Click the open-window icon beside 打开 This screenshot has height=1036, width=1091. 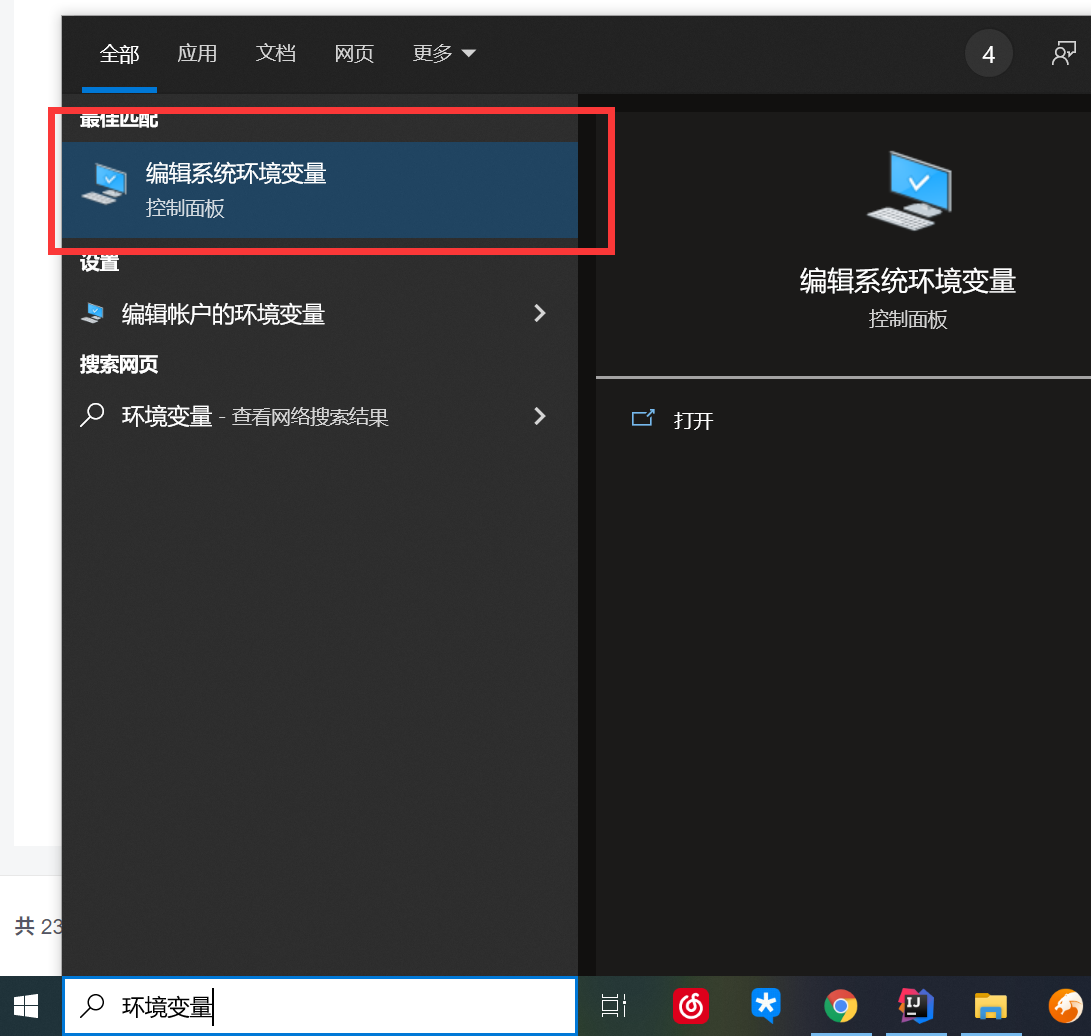643,418
